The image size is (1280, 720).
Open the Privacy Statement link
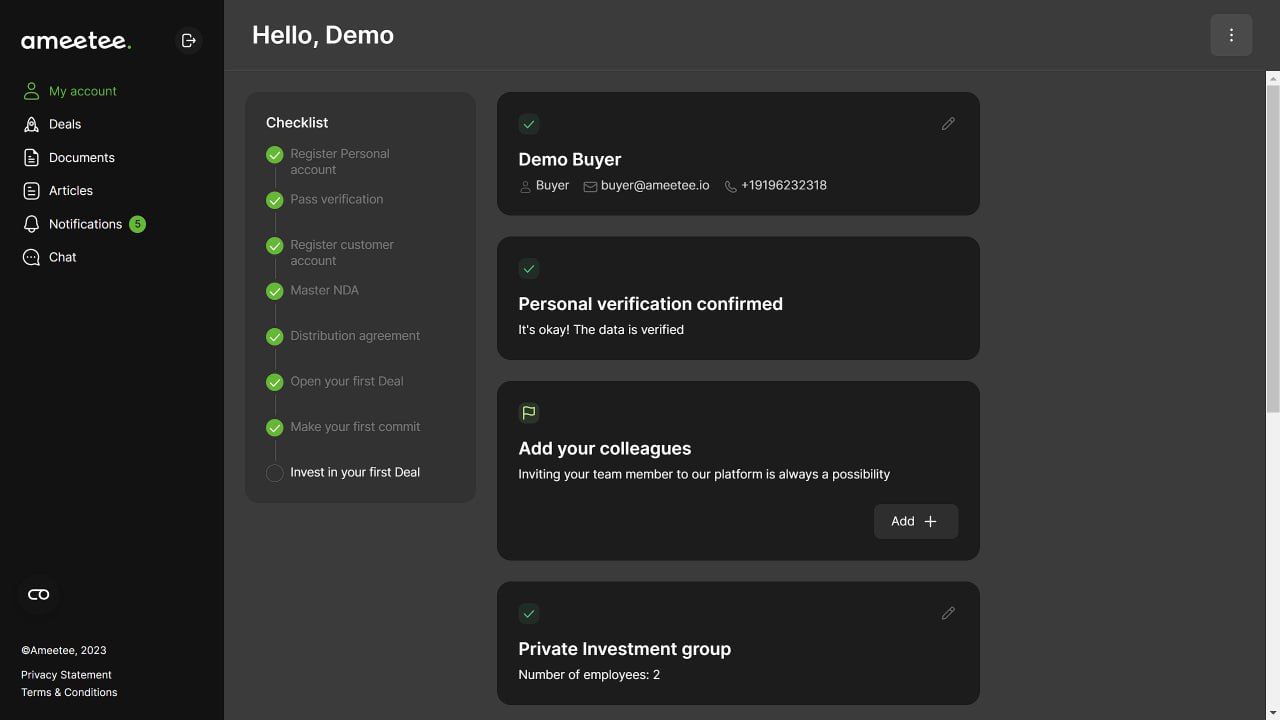pos(66,675)
